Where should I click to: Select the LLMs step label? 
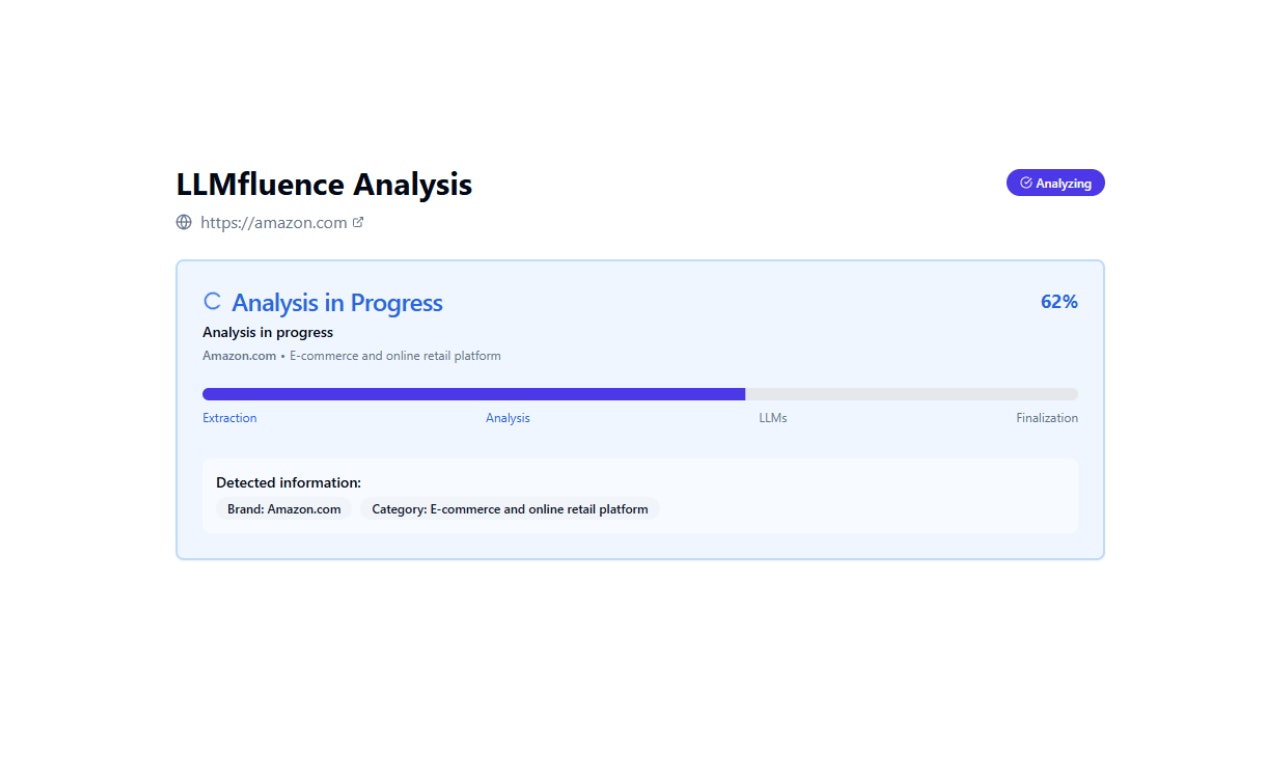[x=773, y=418]
